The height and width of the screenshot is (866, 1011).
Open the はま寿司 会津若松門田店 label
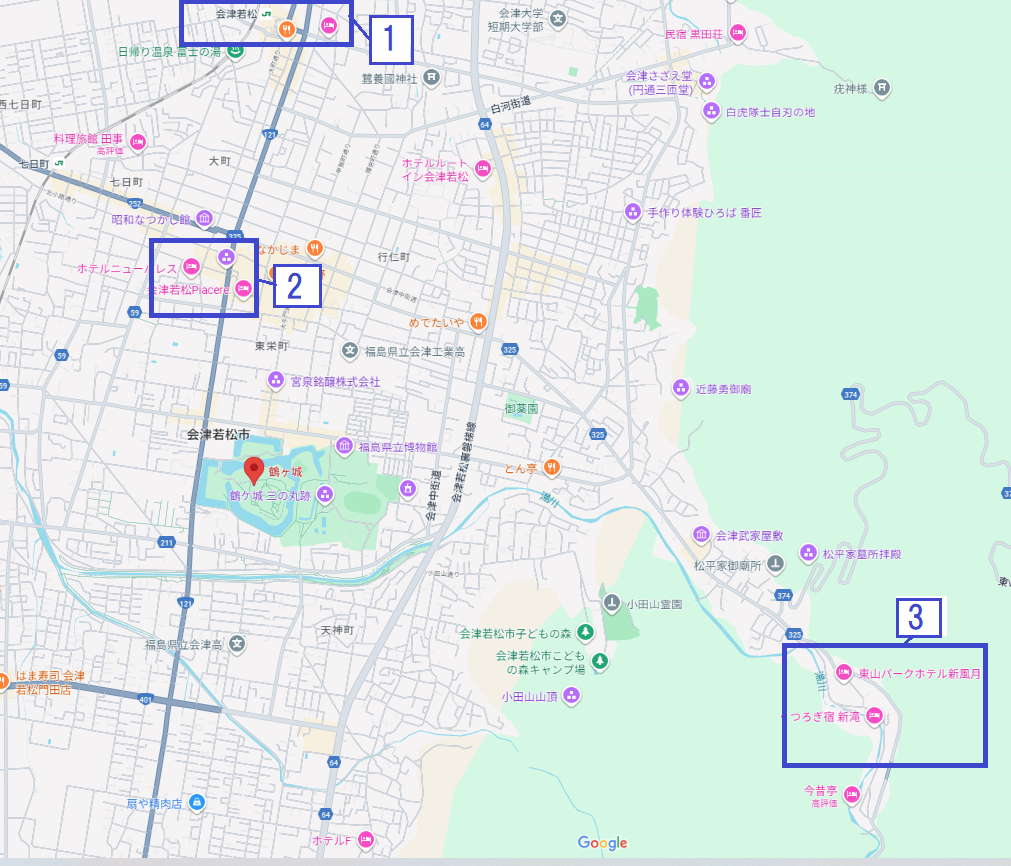click(50, 682)
